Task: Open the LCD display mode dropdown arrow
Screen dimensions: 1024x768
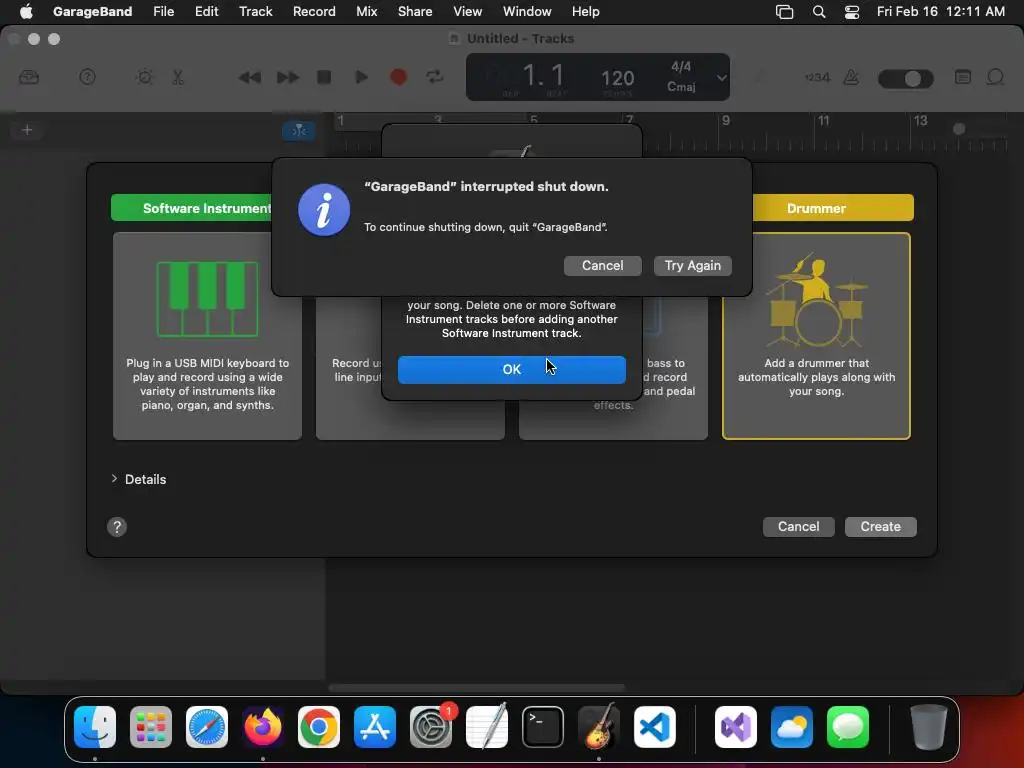Action: (x=721, y=78)
